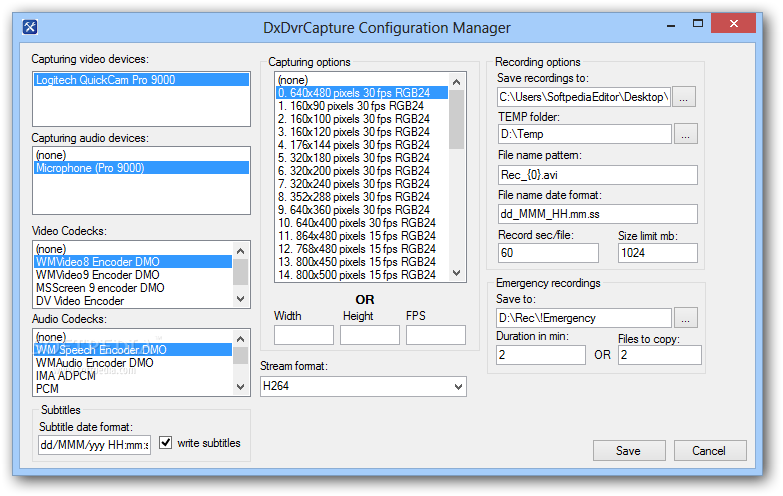Click the Files to copy field
Viewport: 783px width, 496px height.
click(x=660, y=355)
